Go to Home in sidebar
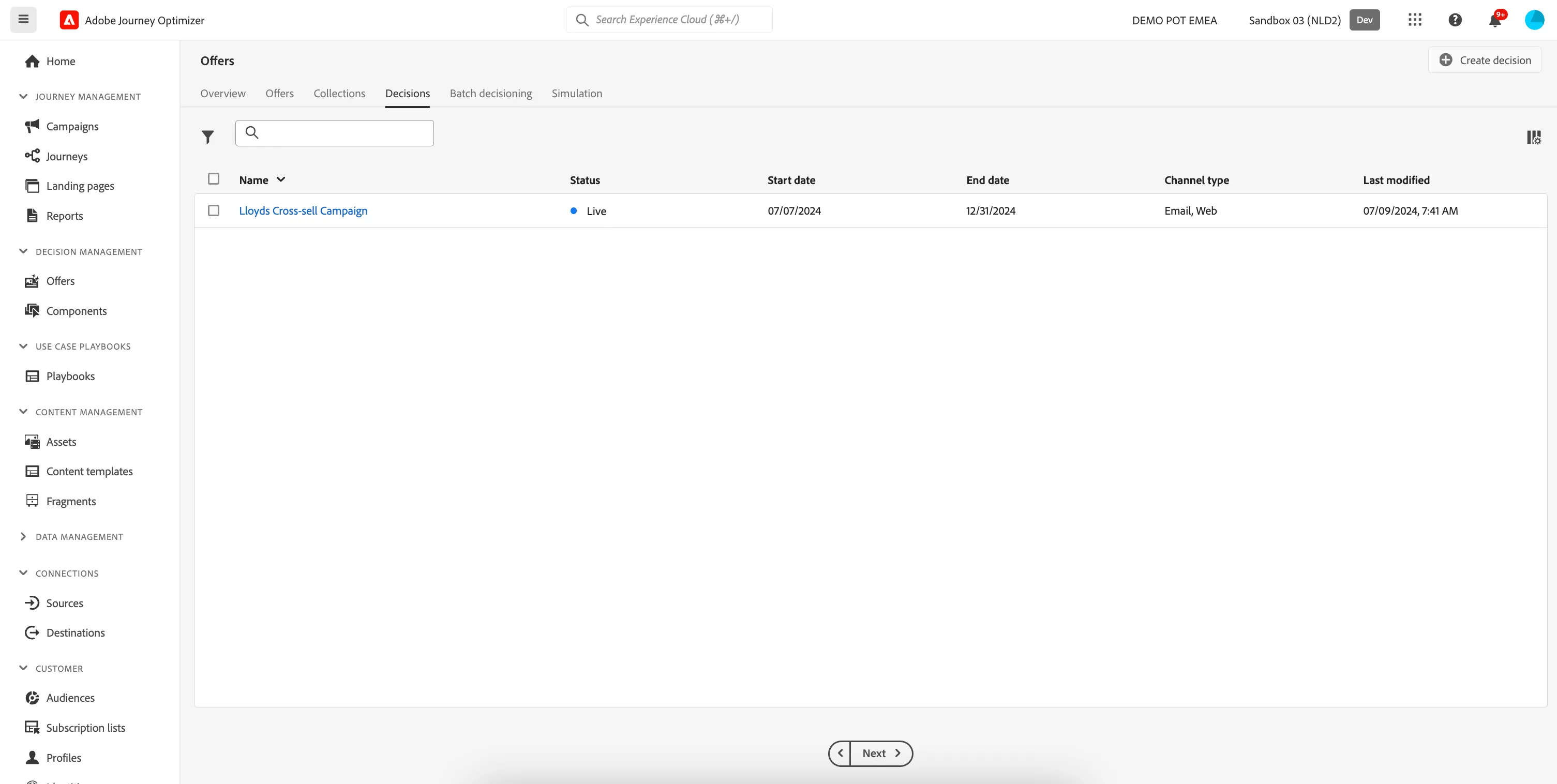 pos(61,61)
